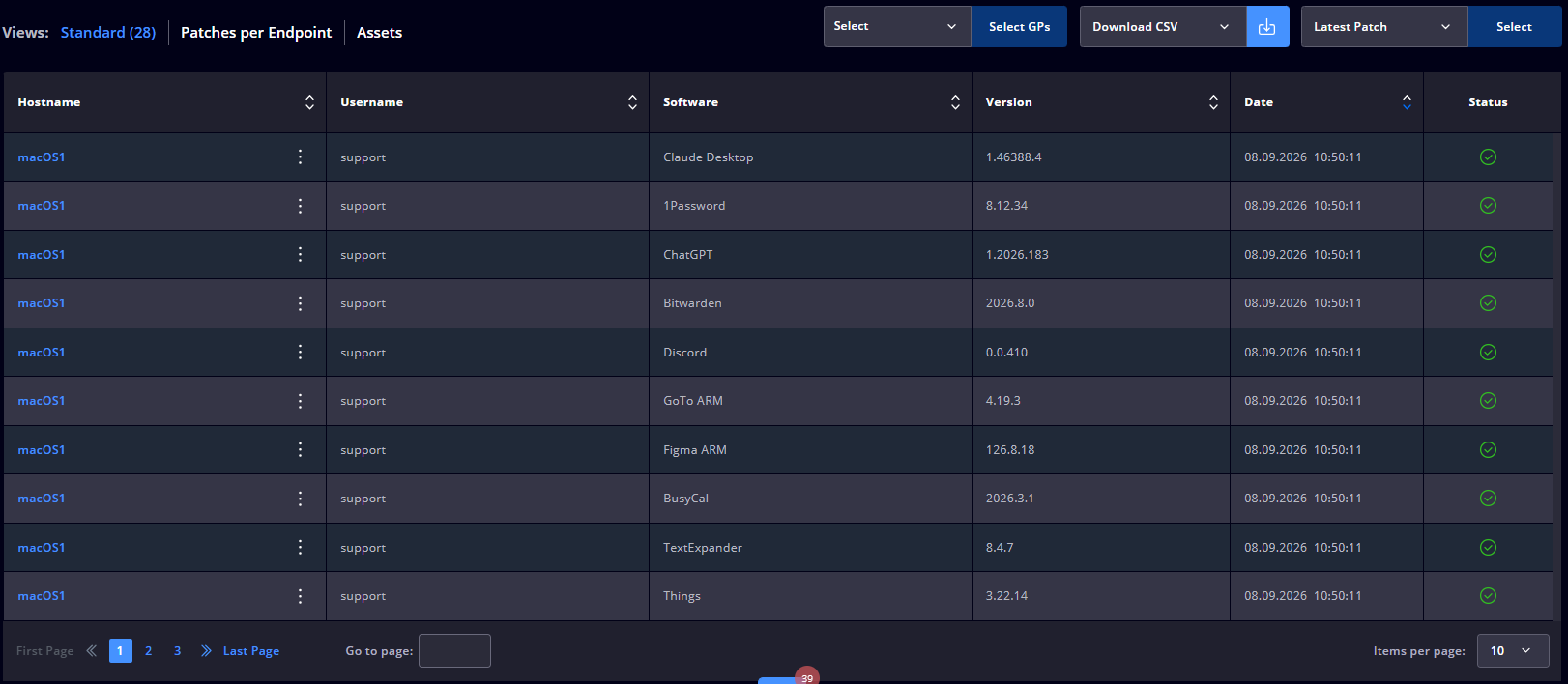Click the green status check for GoTo ARM
The height and width of the screenshot is (684, 1568).
pyautogui.click(x=1488, y=401)
